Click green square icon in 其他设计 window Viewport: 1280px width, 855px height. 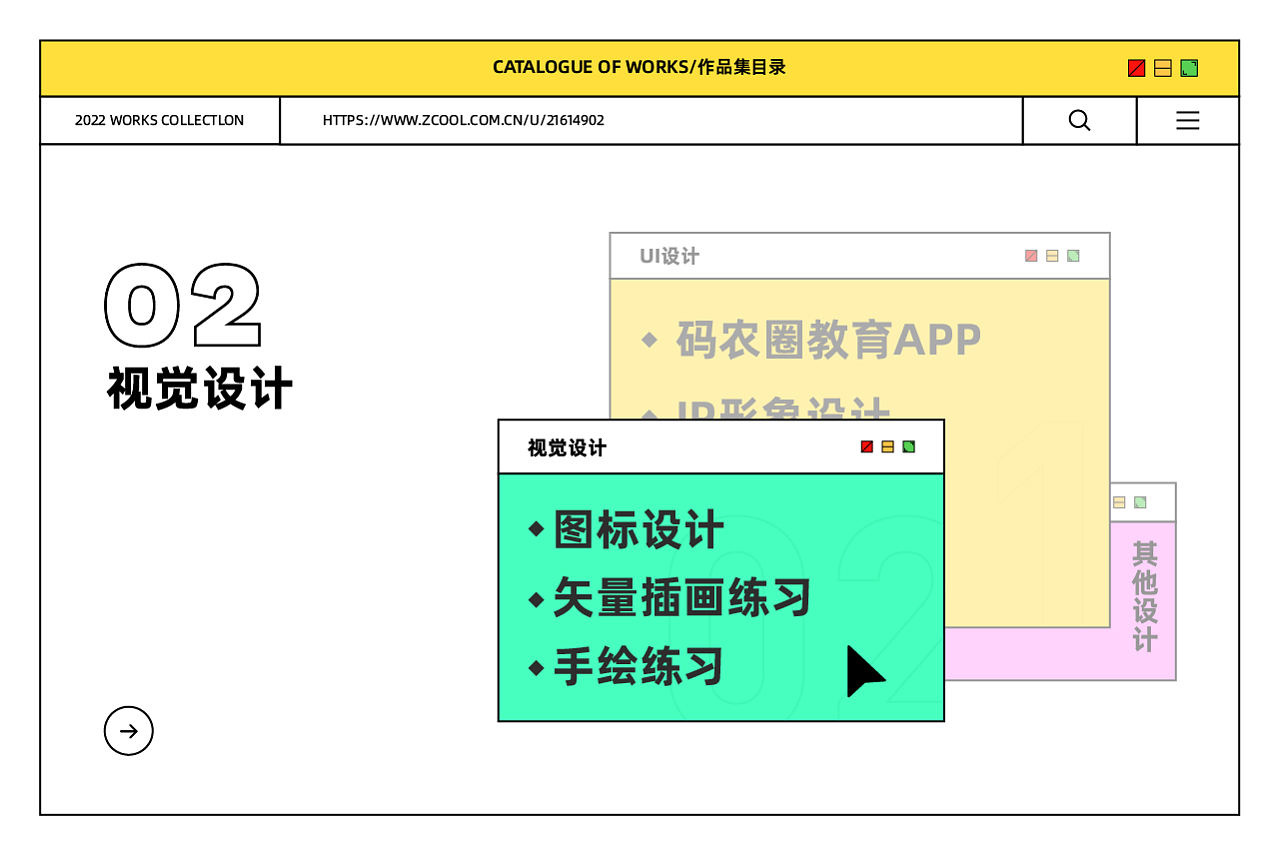[x=1140, y=502]
